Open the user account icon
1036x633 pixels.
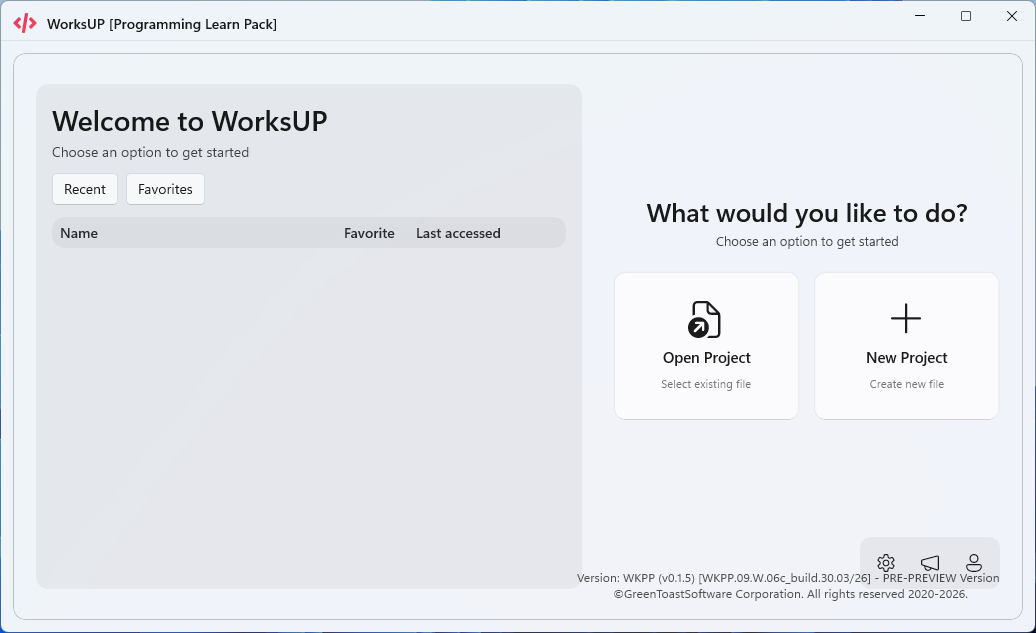(x=974, y=562)
